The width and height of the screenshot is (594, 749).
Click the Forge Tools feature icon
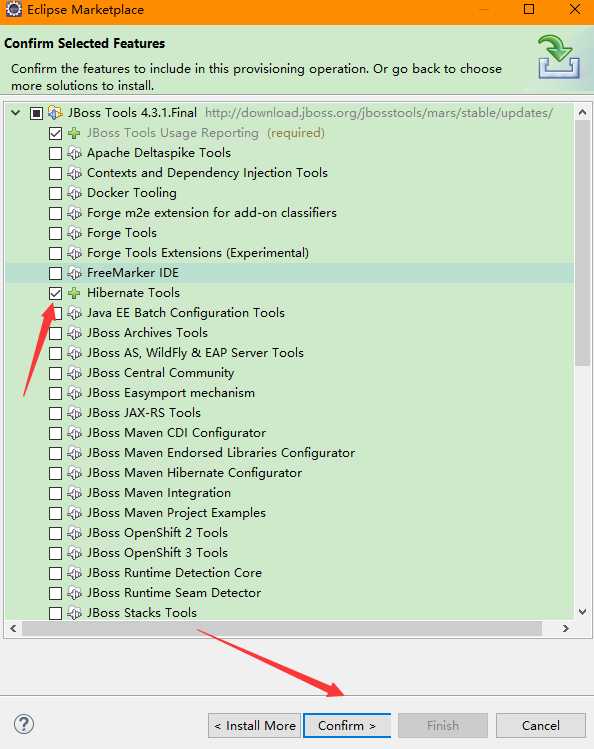(74, 234)
